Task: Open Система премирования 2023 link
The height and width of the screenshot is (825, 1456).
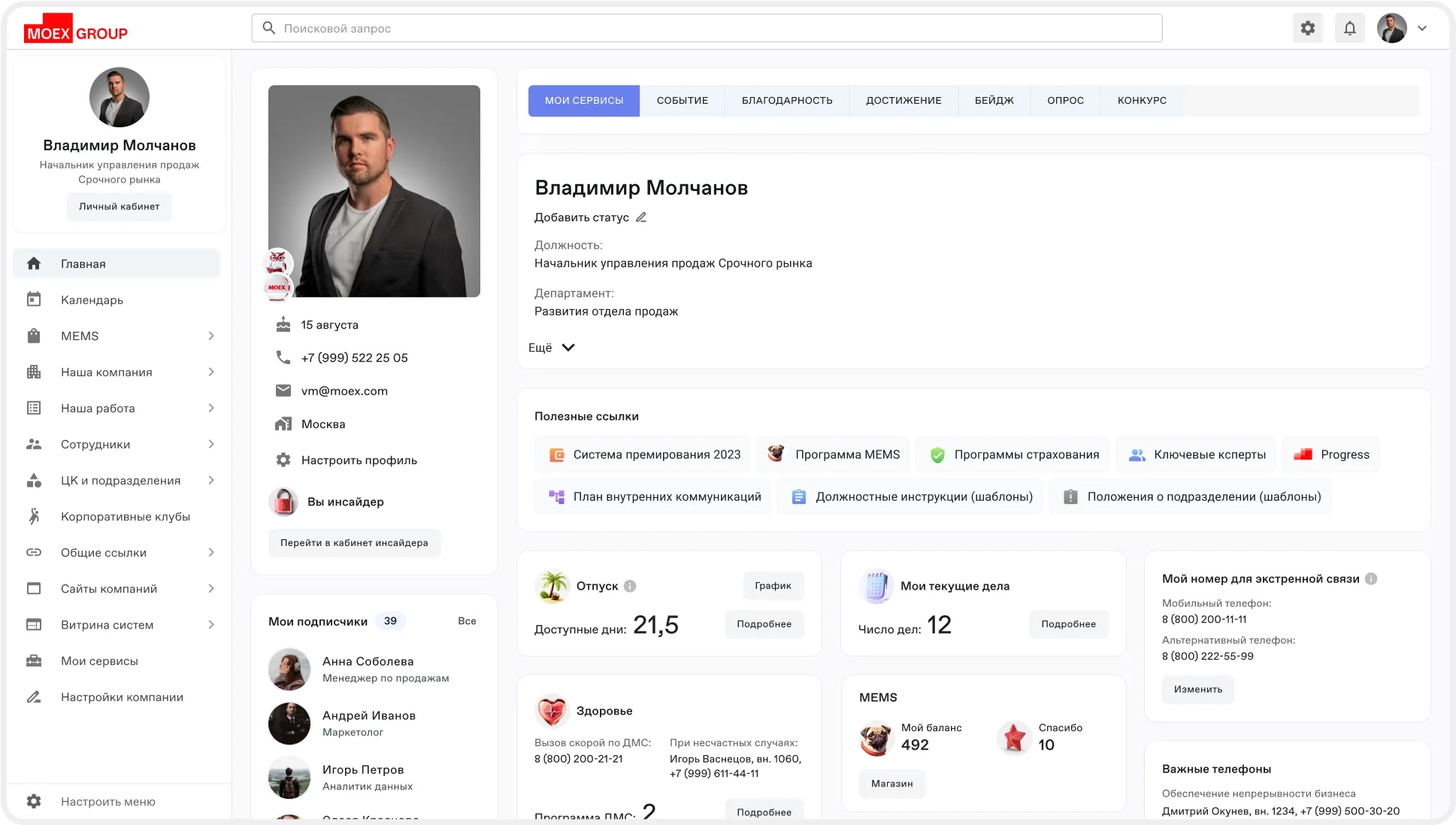Action: [x=643, y=454]
